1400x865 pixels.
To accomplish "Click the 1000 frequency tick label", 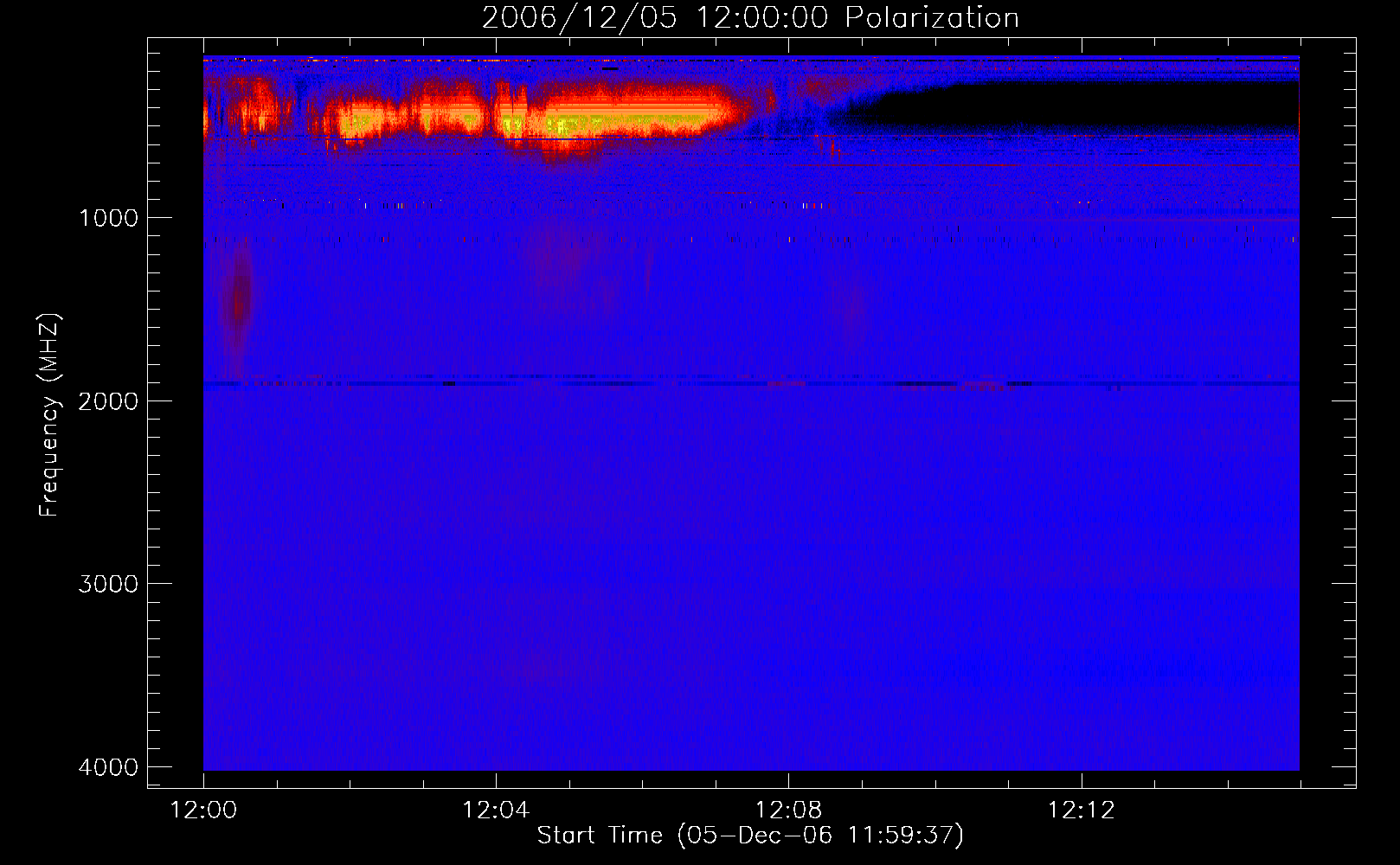I will [x=108, y=218].
